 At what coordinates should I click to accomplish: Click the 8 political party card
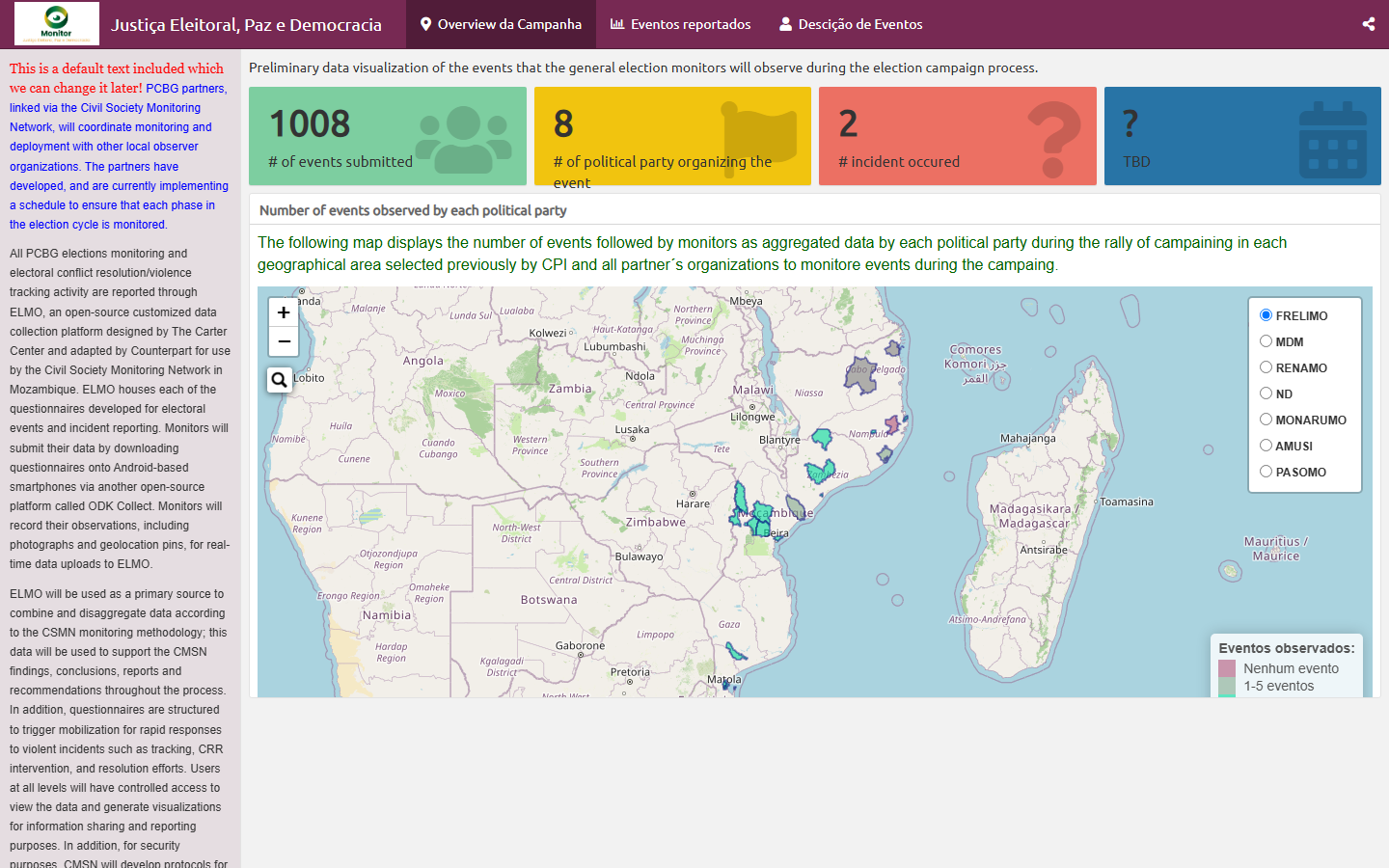coord(672,136)
